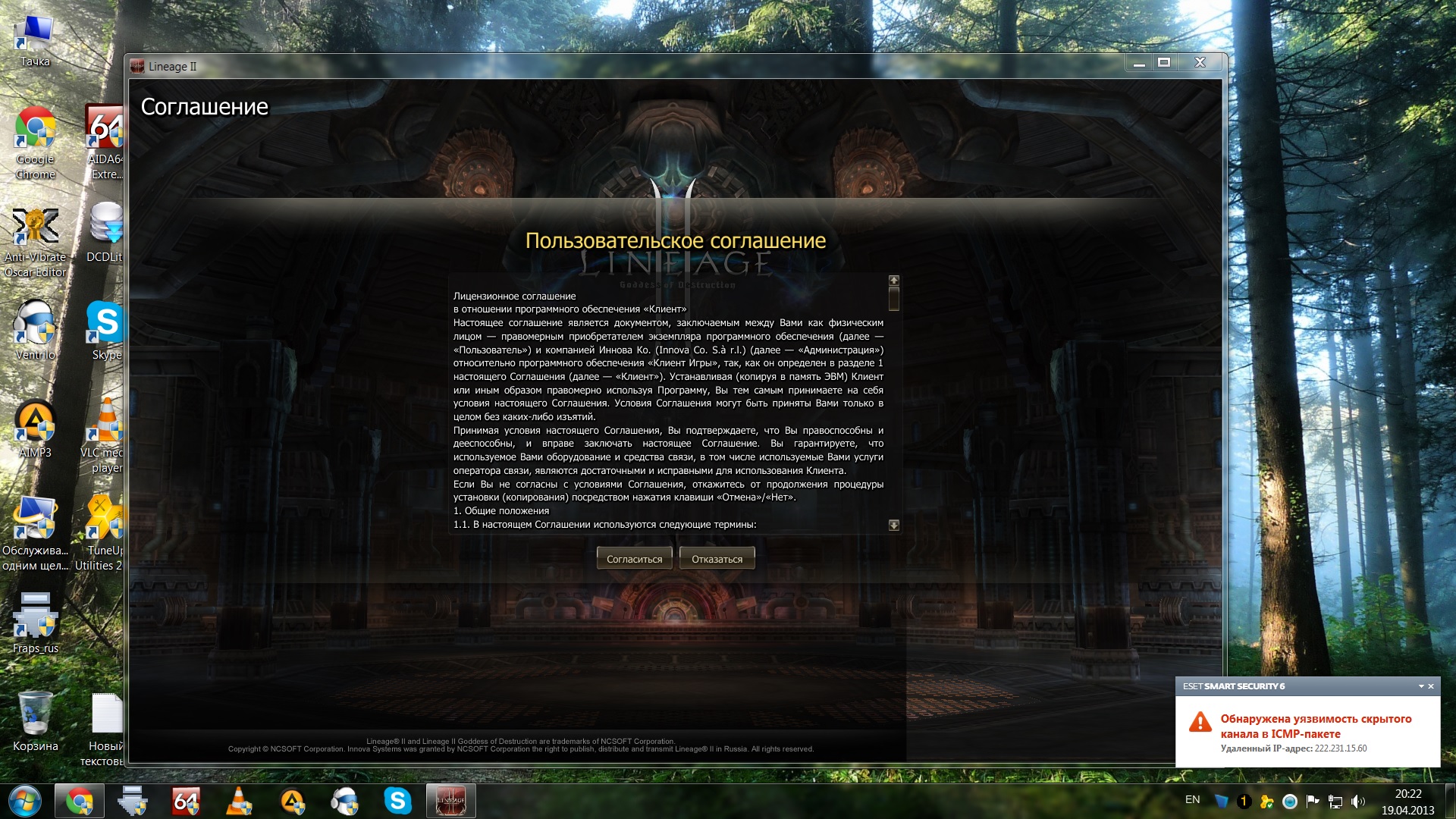
Task: Expand ESET notification options dropdown arrow
Action: 1420,686
